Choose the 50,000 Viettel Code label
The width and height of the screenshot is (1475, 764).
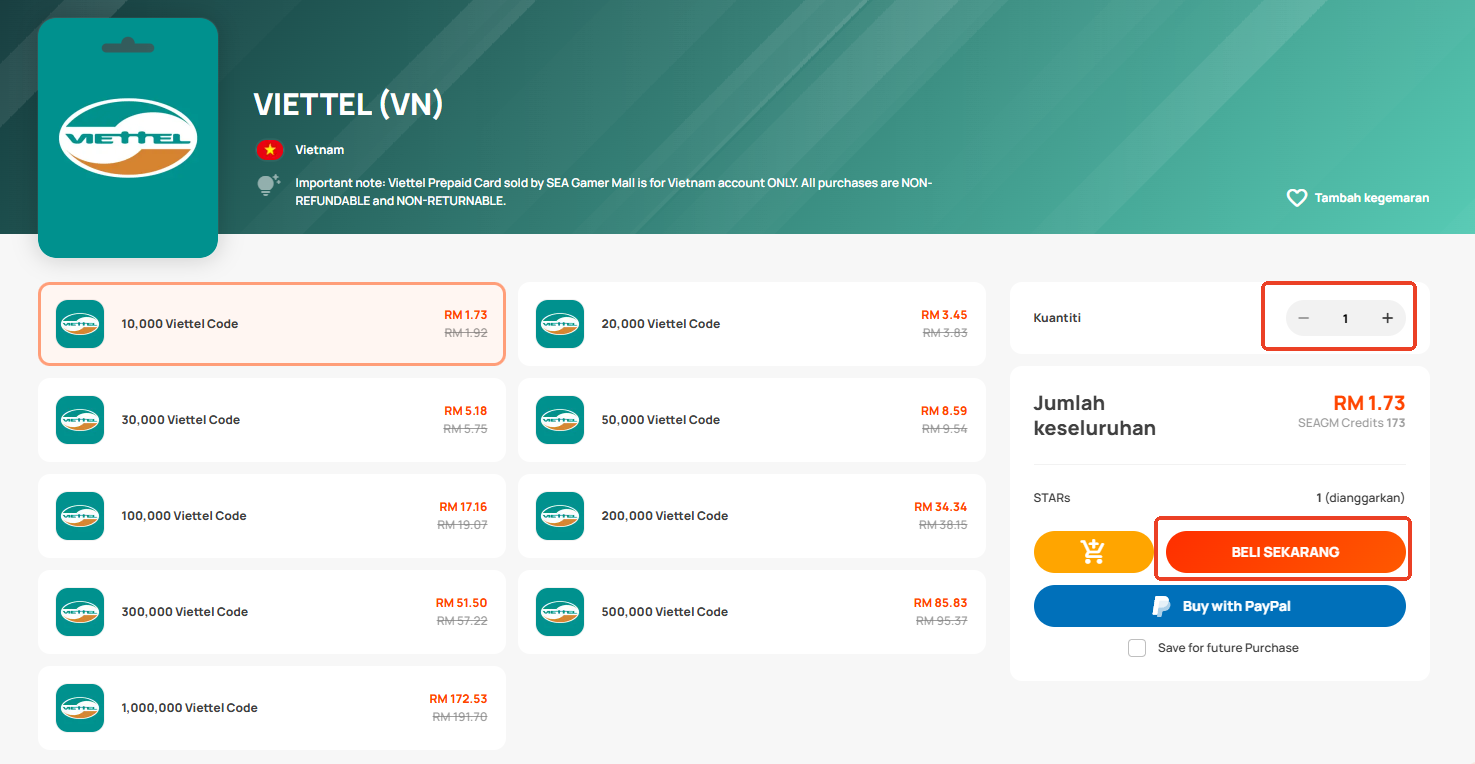point(661,420)
